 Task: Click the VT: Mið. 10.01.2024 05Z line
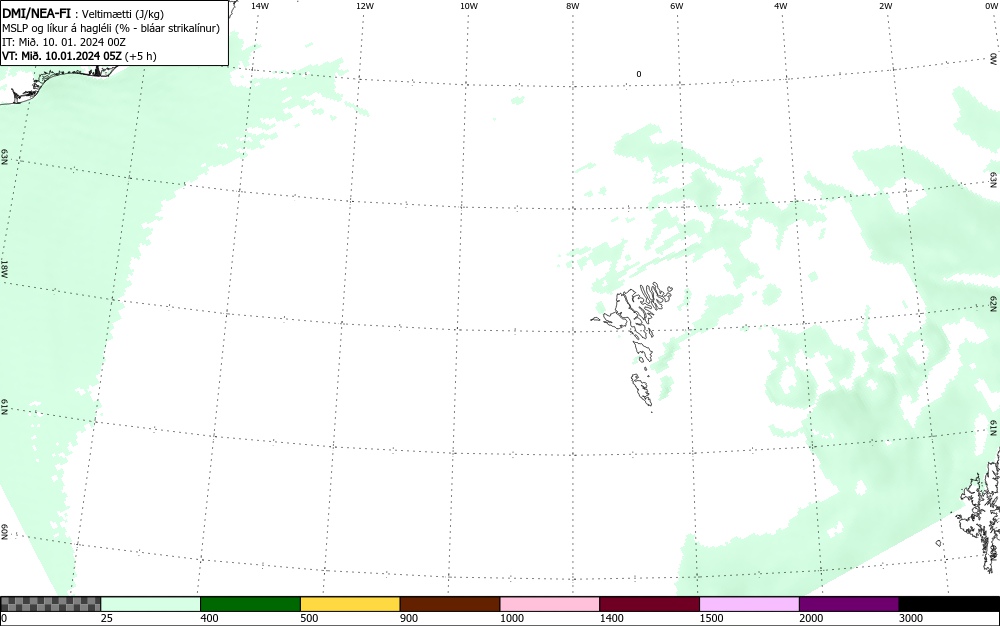(79, 56)
